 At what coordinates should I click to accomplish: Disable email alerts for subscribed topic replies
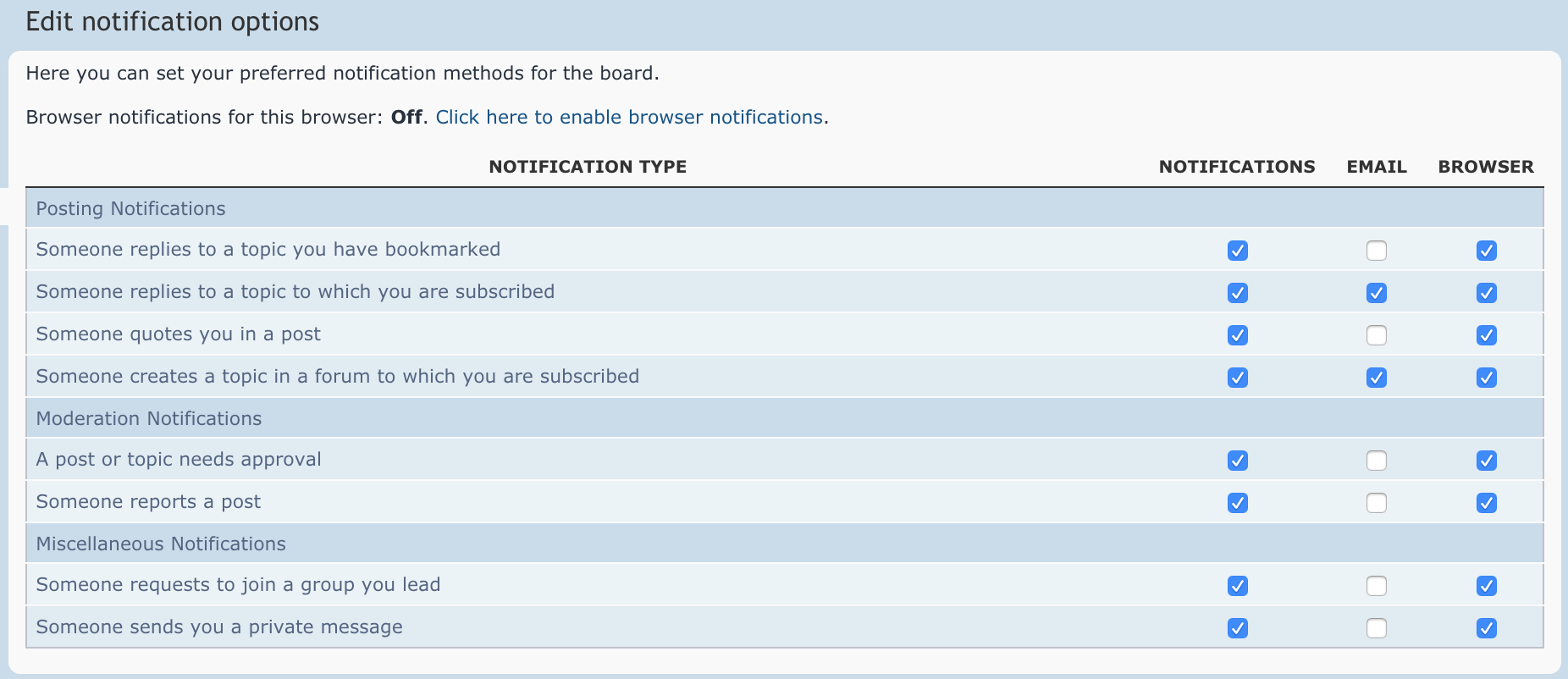1377,293
